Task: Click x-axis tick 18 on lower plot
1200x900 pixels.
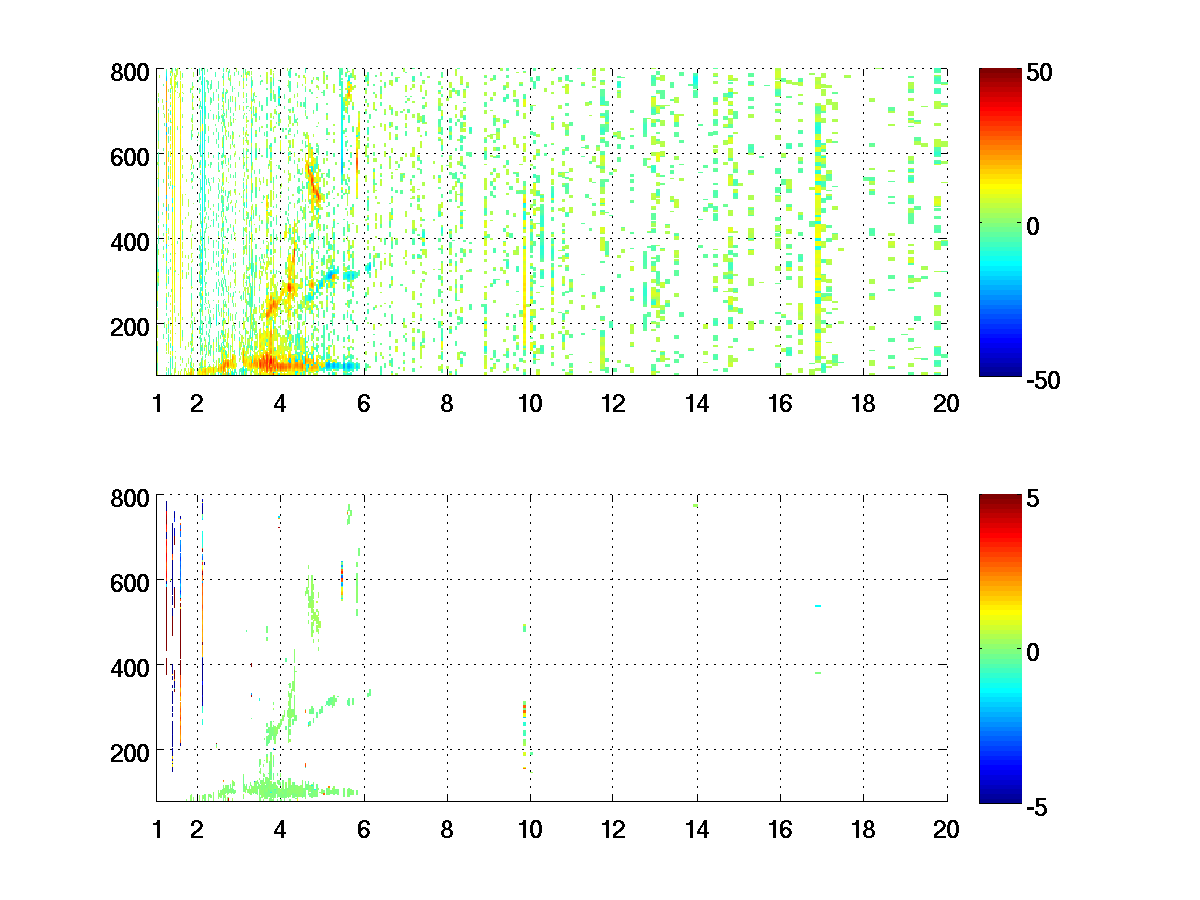Action: coord(863,829)
